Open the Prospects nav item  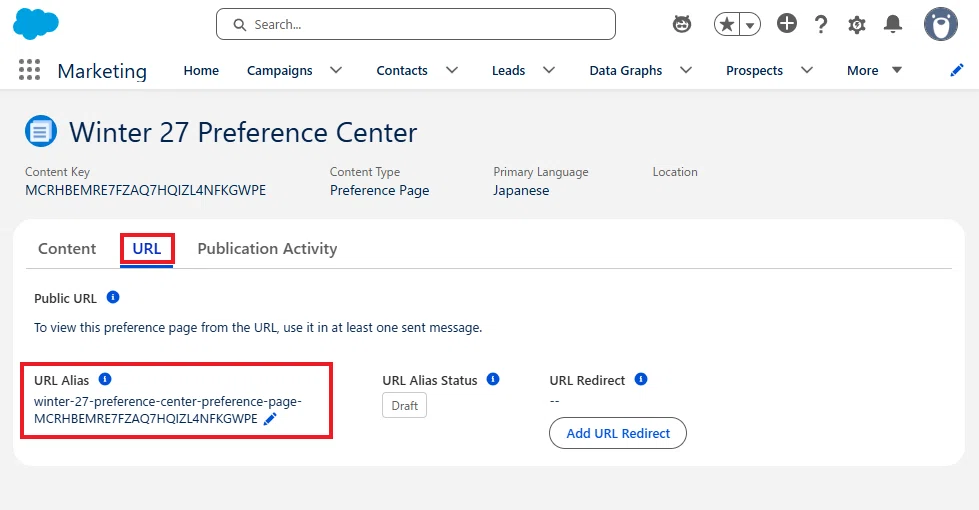point(754,71)
